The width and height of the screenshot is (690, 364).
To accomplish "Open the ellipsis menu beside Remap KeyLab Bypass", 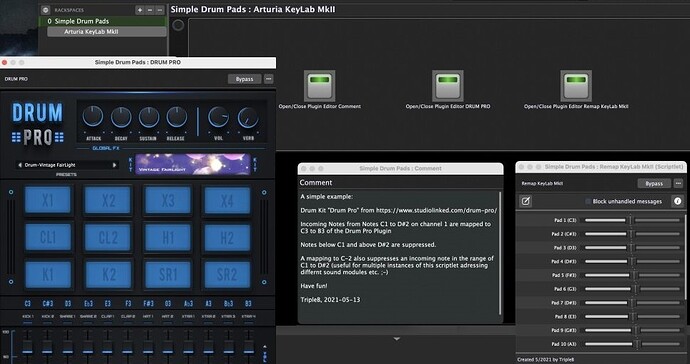I will point(679,183).
